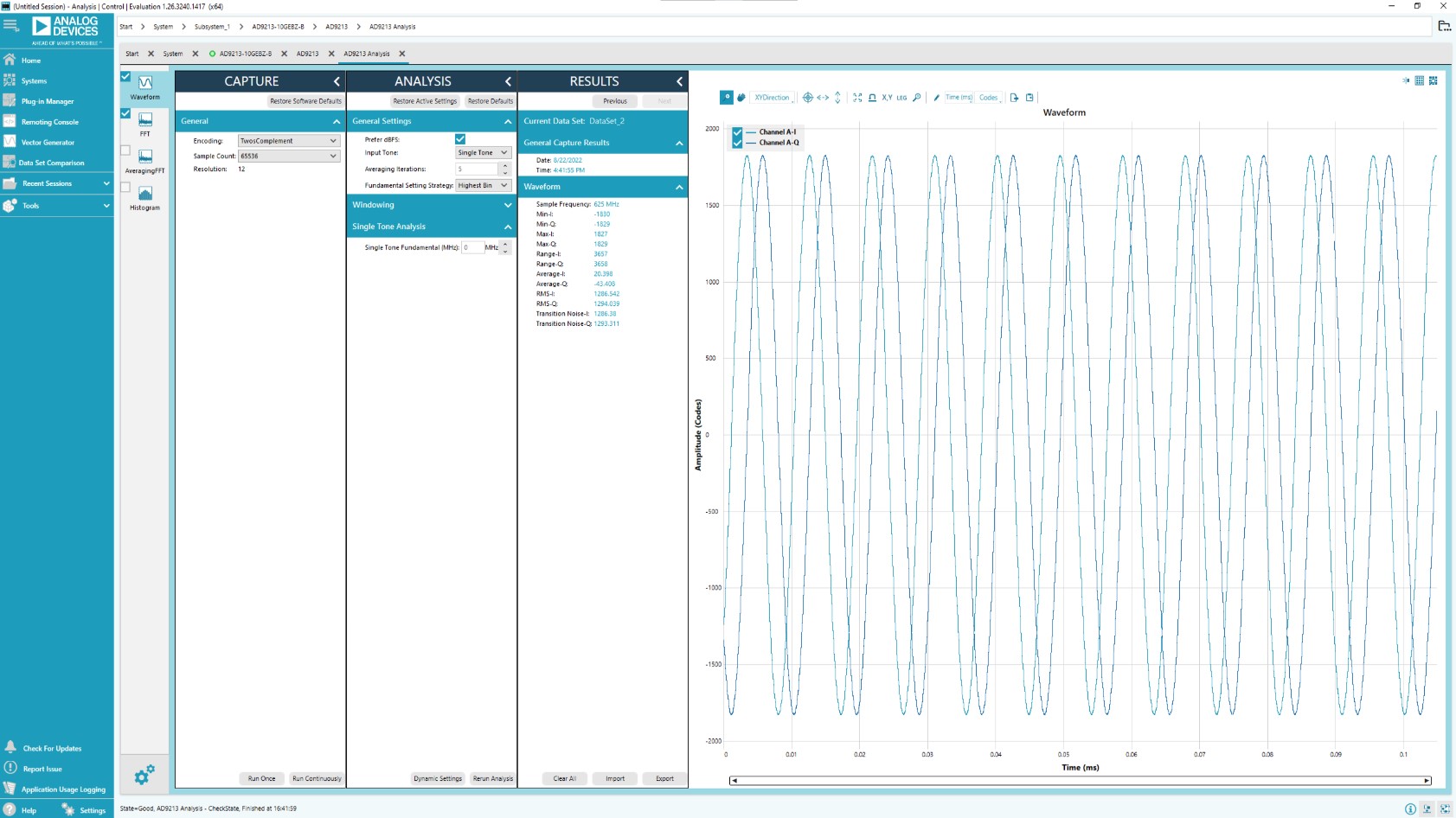The width and height of the screenshot is (1456, 818).
Task: Click the gear settings icon below Histogram panel
Action: click(x=144, y=775)
